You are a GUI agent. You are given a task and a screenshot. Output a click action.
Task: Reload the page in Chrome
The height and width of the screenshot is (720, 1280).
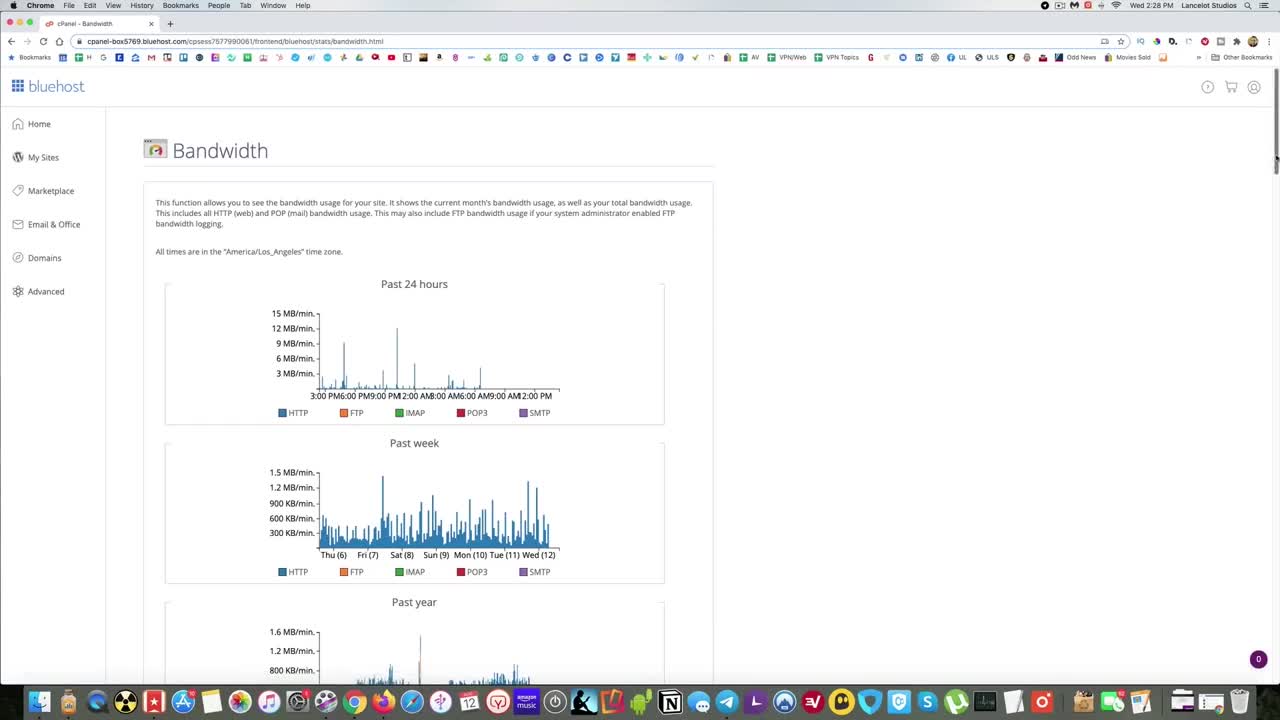43,41
